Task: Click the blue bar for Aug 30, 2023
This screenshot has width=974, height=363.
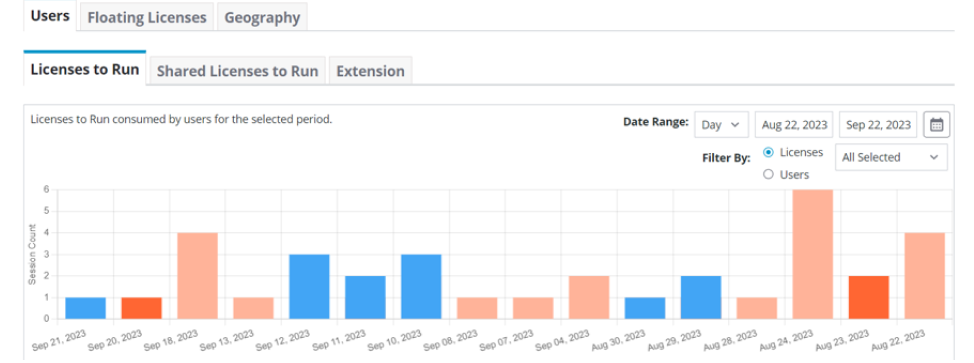Action: point(645,308)
